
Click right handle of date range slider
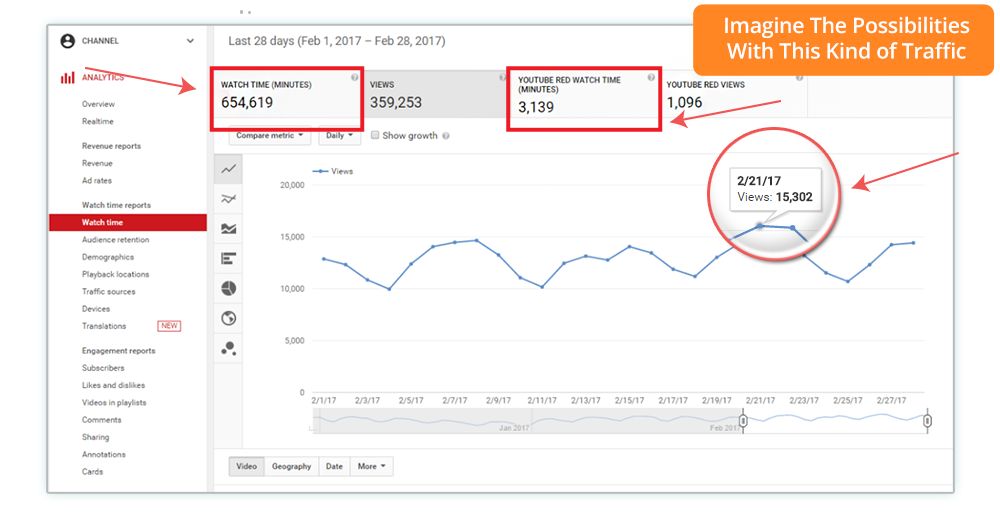(927, 421)
